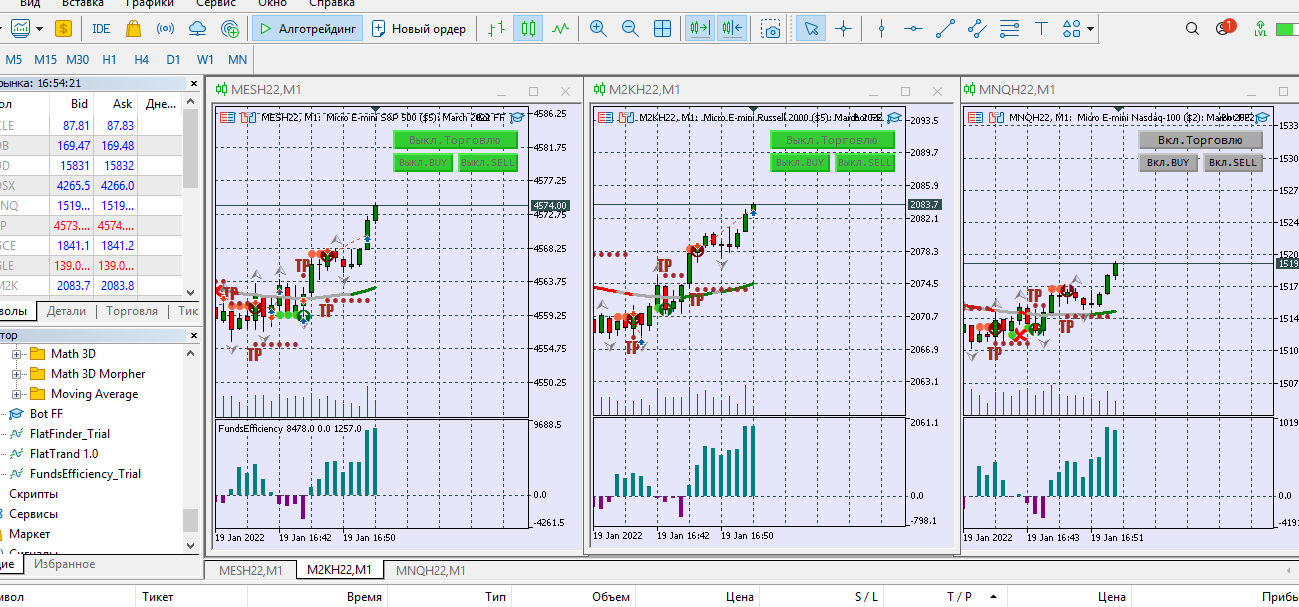The width and height of the screenshot is (1299, 607).
Task: Click the green LVL connection icon
Action: (1260, 29)
